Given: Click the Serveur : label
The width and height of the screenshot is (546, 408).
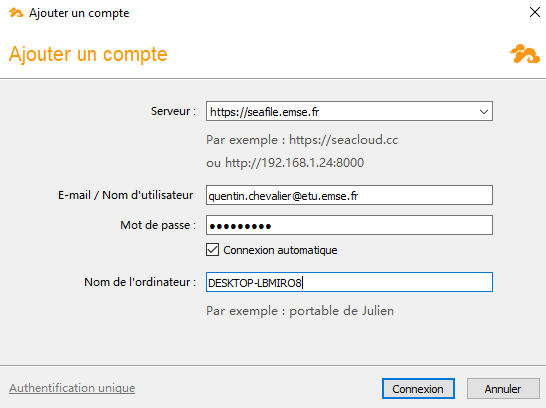Looking at the screenshot, I should (173, 111).
